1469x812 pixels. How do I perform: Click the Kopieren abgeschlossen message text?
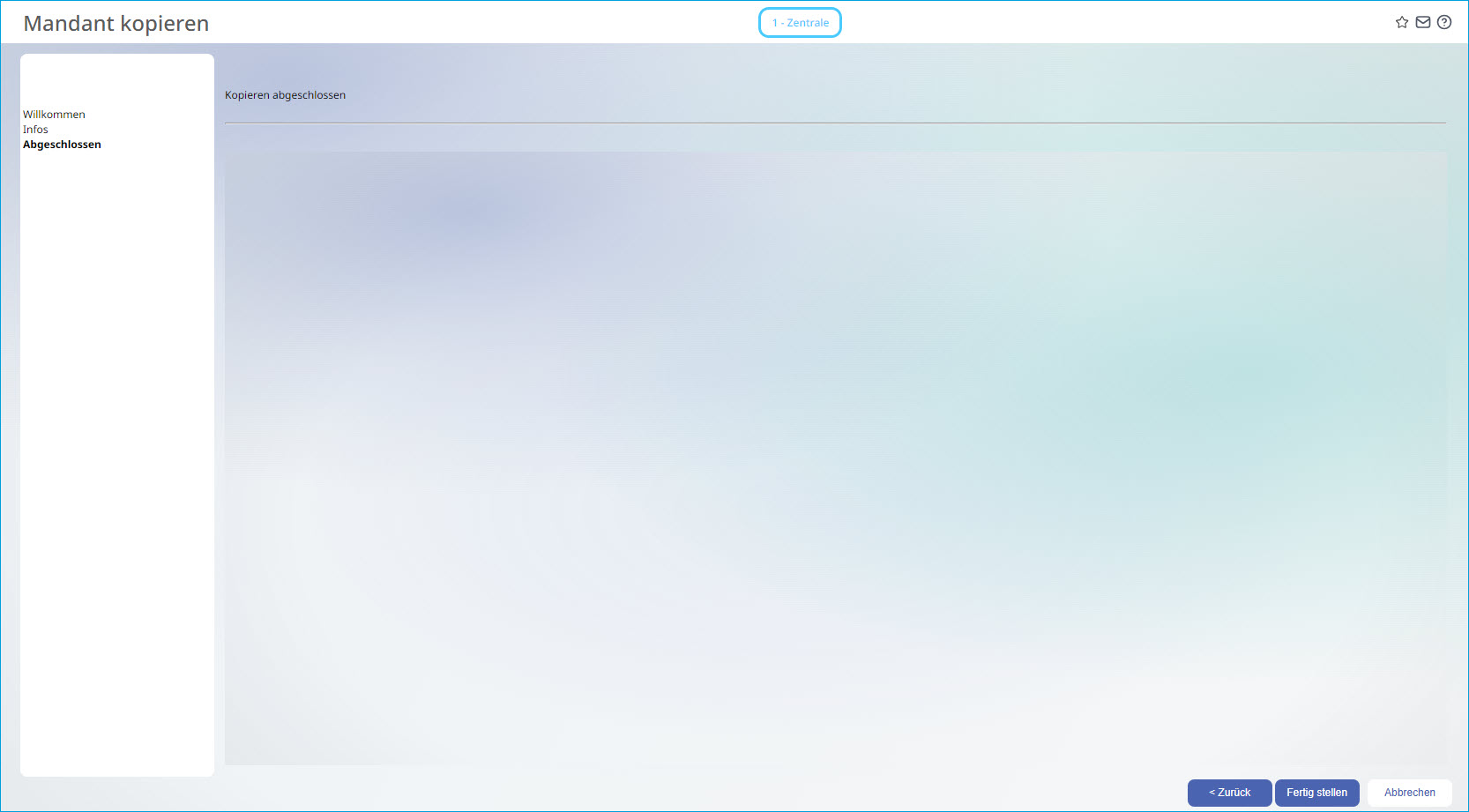285,95
